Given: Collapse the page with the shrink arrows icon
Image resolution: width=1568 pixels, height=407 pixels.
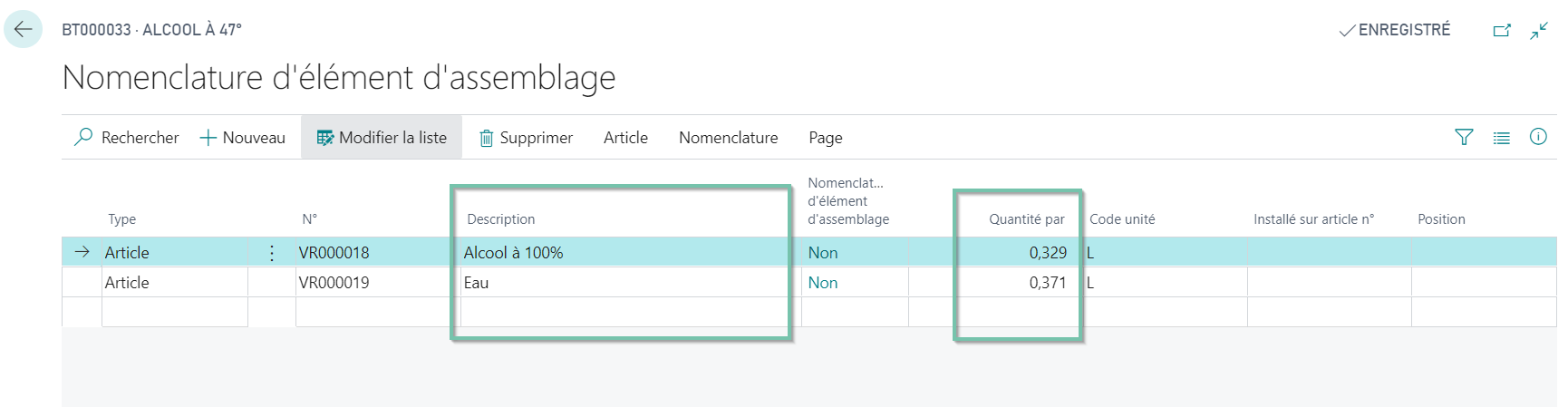Looking at the screenshot, I should click(1539, 31).
